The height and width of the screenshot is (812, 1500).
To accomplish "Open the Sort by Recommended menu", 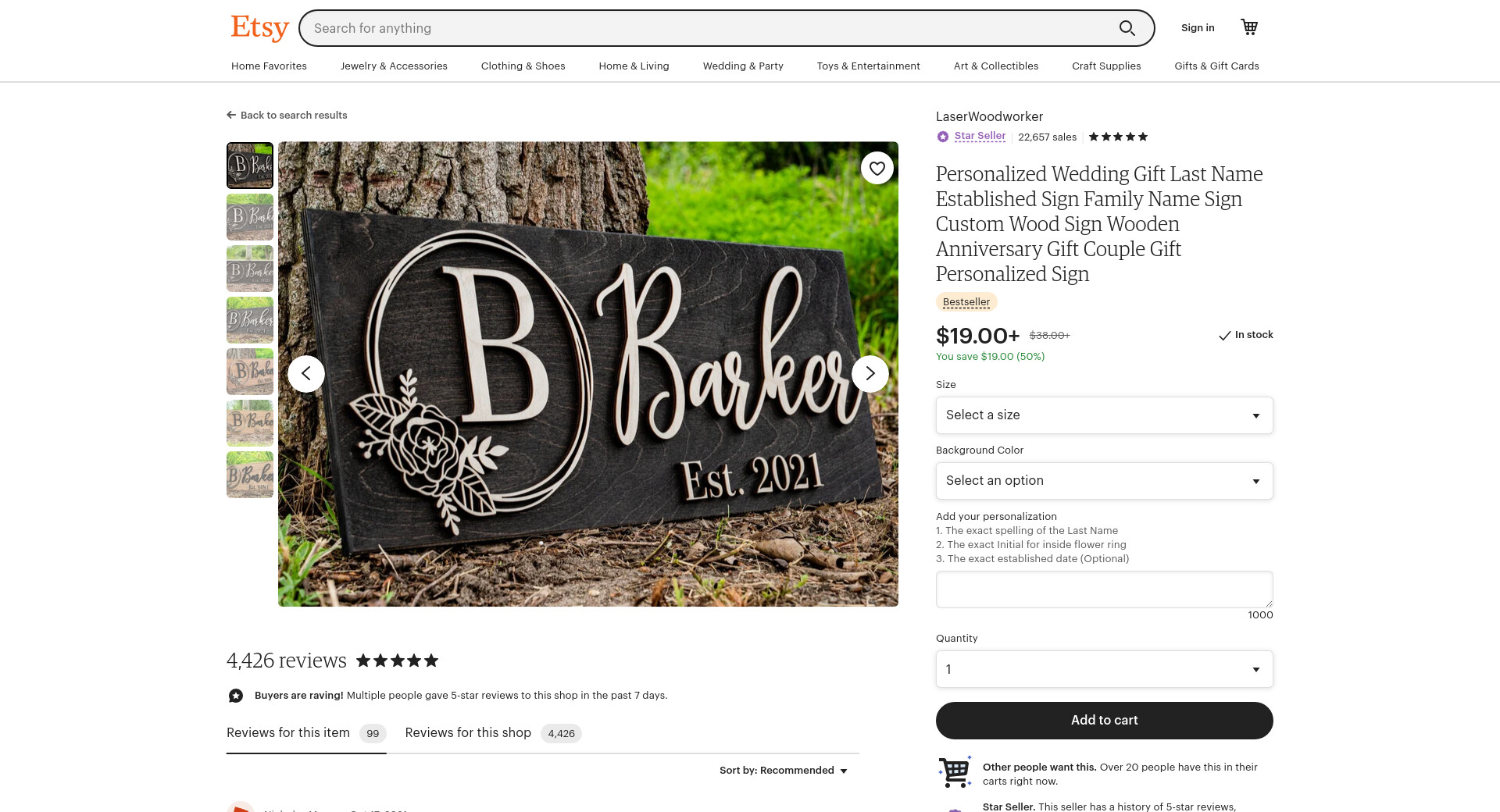I will point(784,771).
